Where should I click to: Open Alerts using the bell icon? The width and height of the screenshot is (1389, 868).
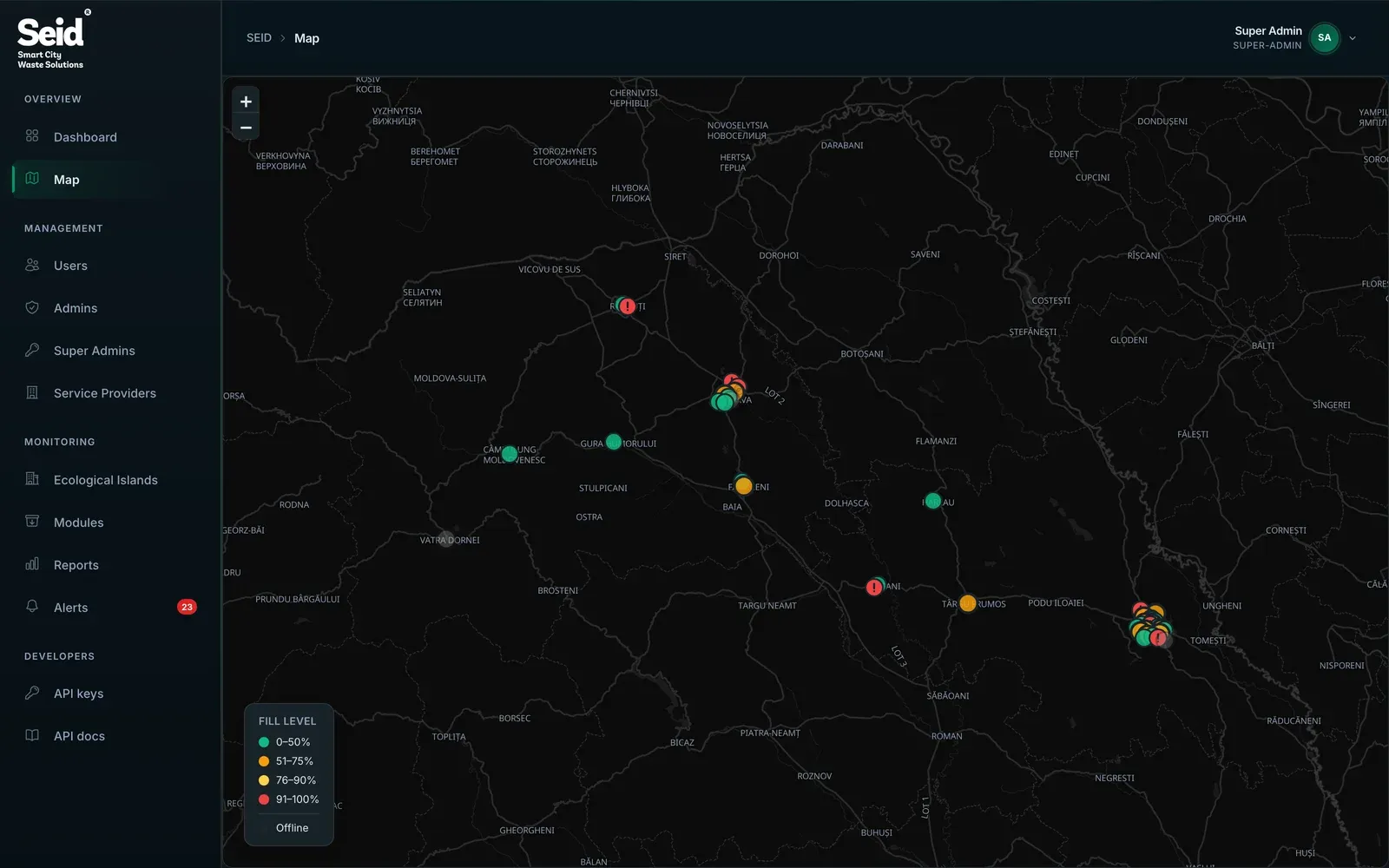32,607
